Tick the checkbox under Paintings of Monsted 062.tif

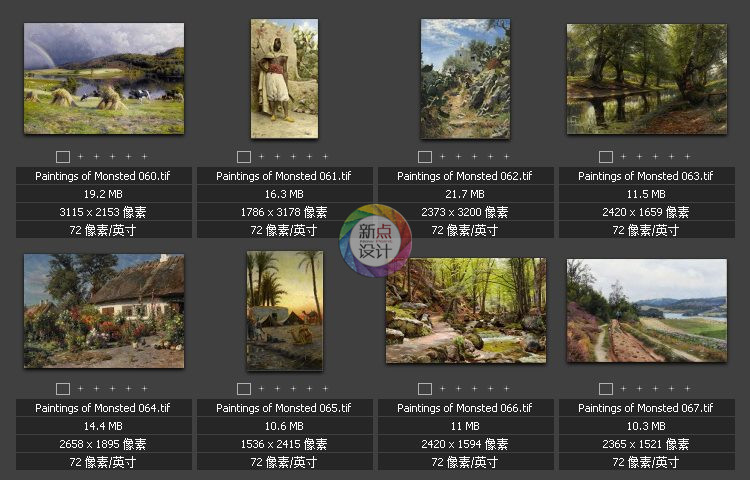[x=425, y=157]
